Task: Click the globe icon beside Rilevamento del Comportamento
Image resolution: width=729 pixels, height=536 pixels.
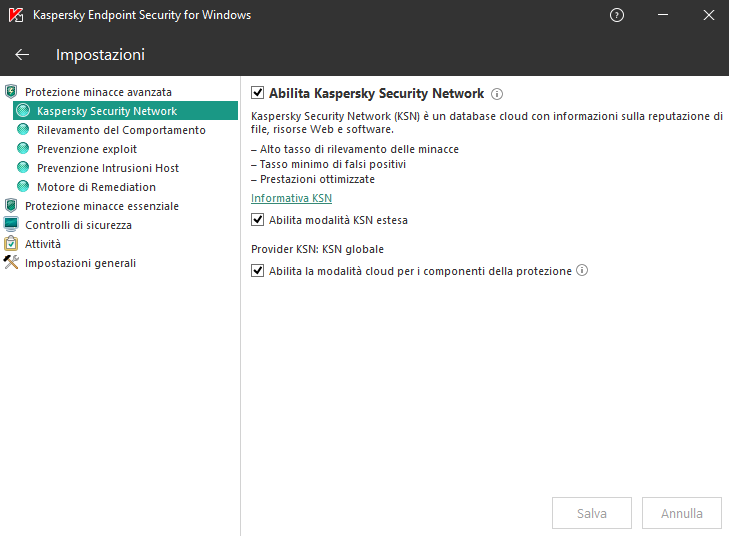Action: click(x=23, y=129)
